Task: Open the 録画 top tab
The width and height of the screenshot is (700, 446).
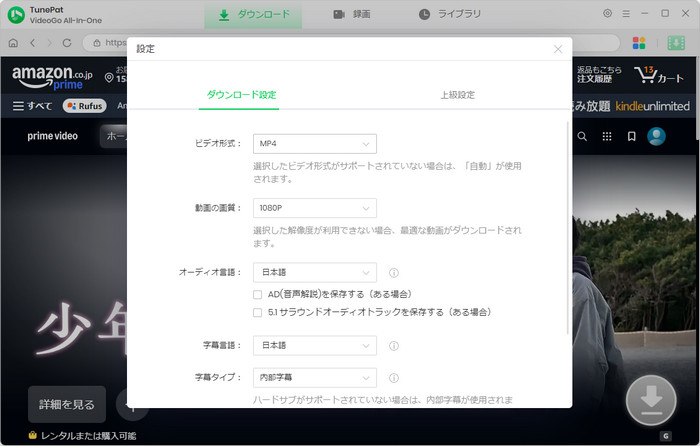Action: point(352,15)
